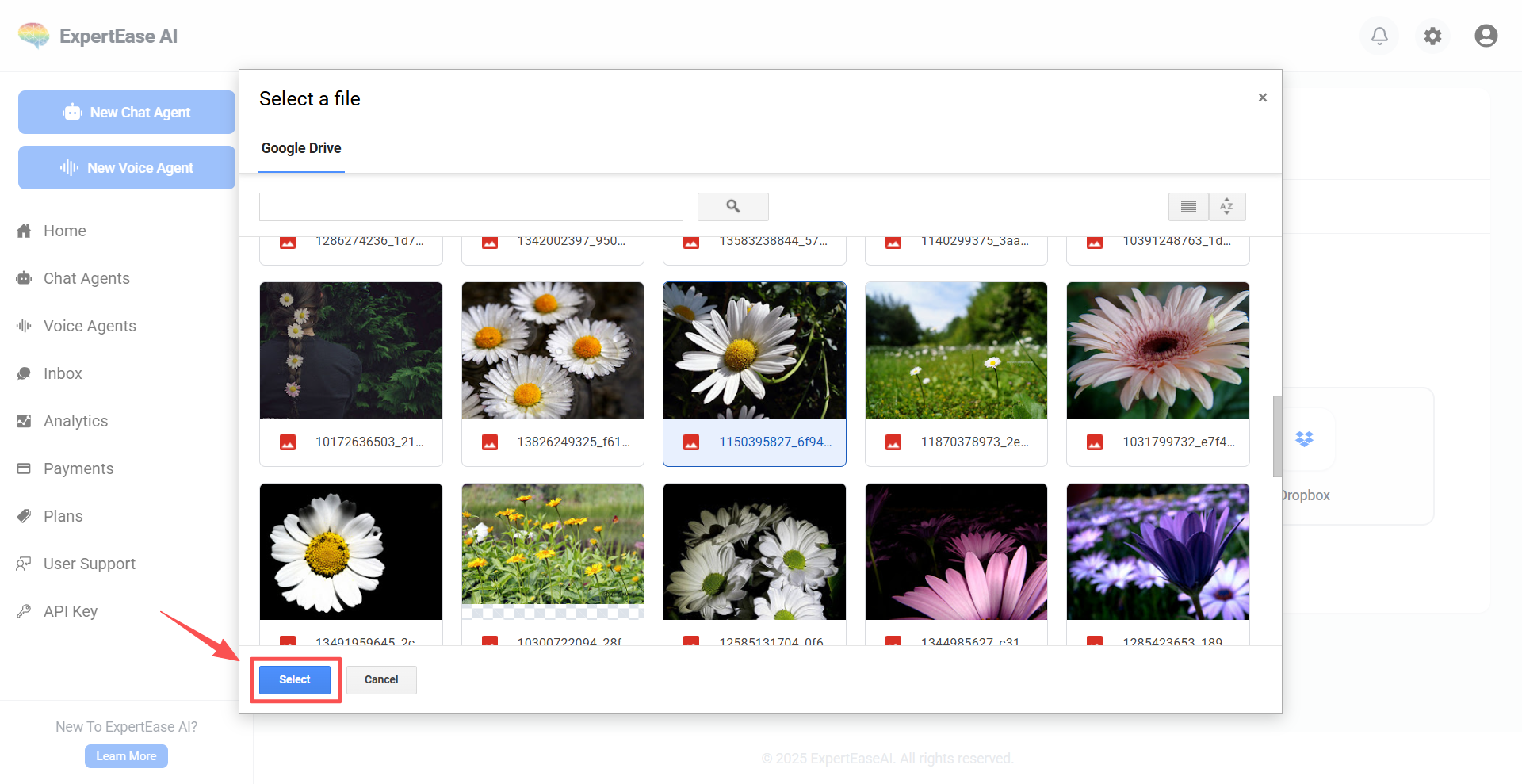The image size is (1522, 784).
Task: Click the file search input field
Action: click(471, 207)
